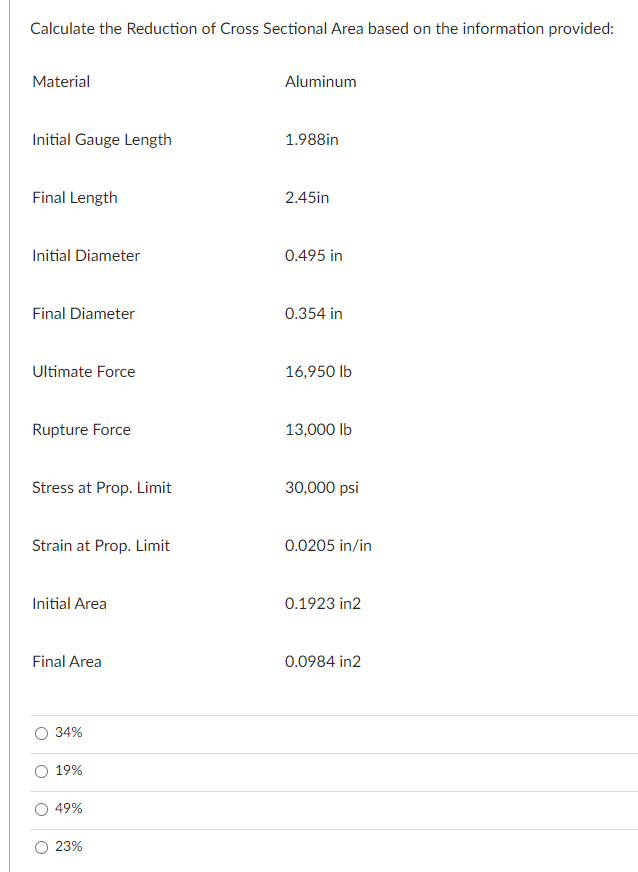638x872 pixels.
Task: Select the 19% answer option
Action: pos(42,771)
